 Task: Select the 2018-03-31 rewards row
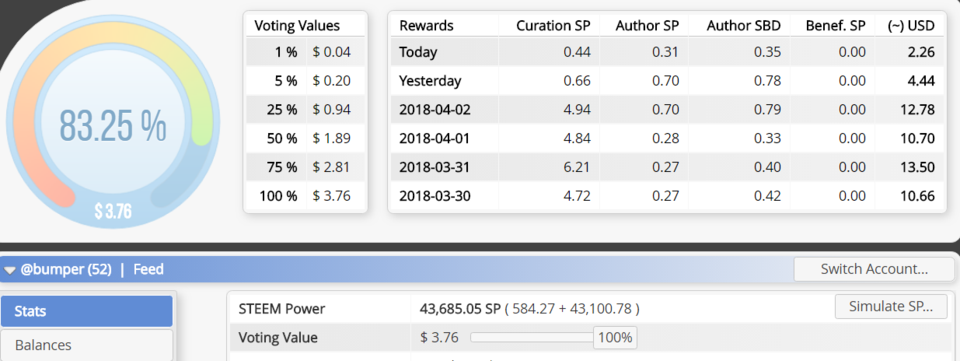667,167
